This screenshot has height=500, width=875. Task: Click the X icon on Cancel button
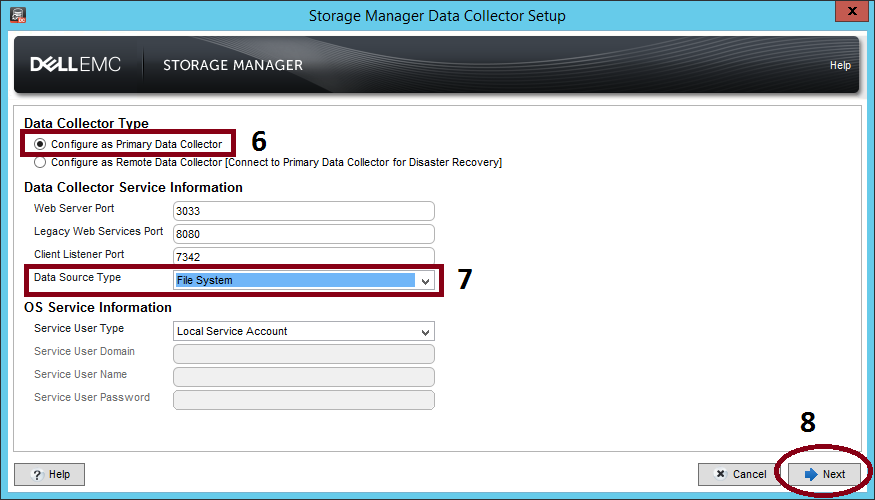[x=718, y=474]
